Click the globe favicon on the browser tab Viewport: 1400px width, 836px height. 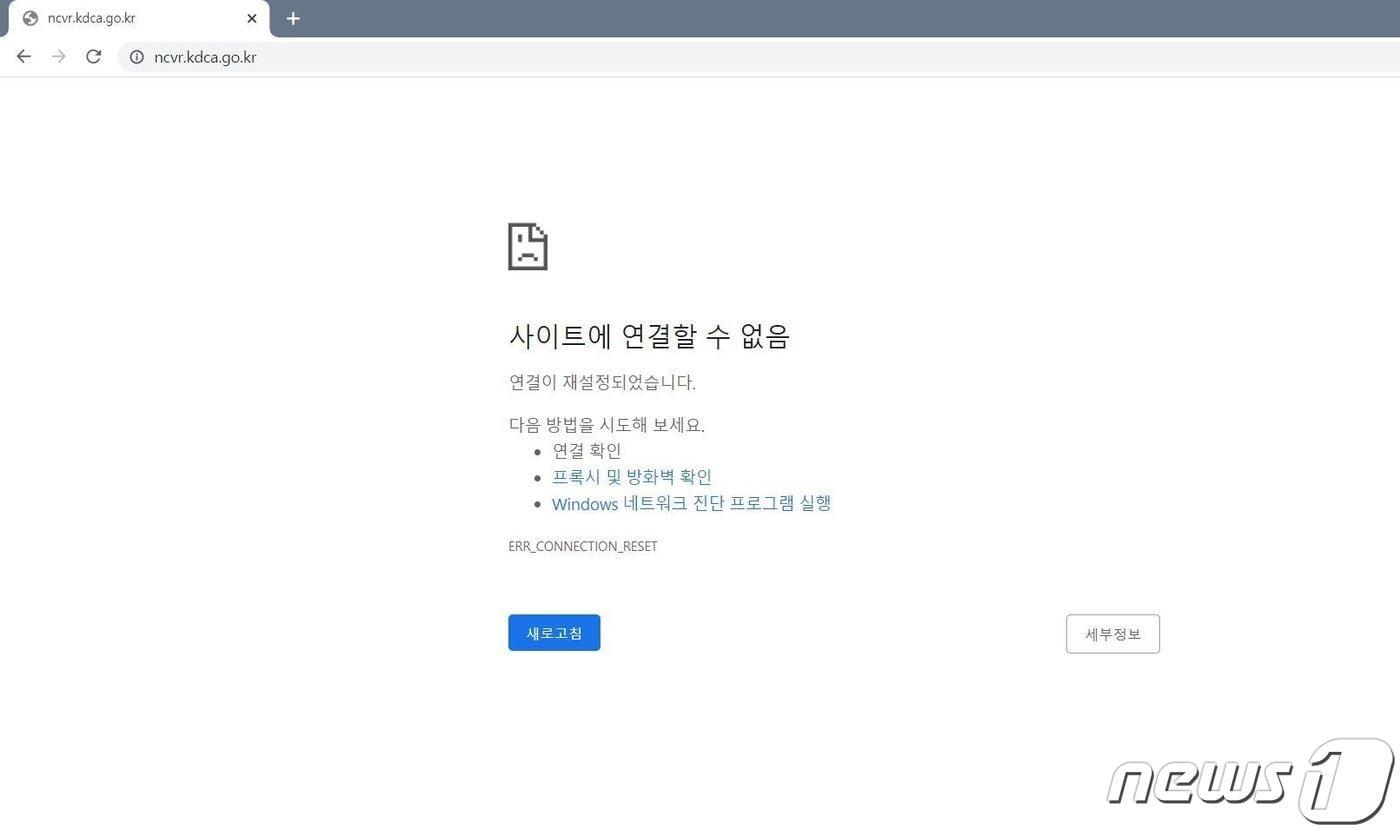29,17
